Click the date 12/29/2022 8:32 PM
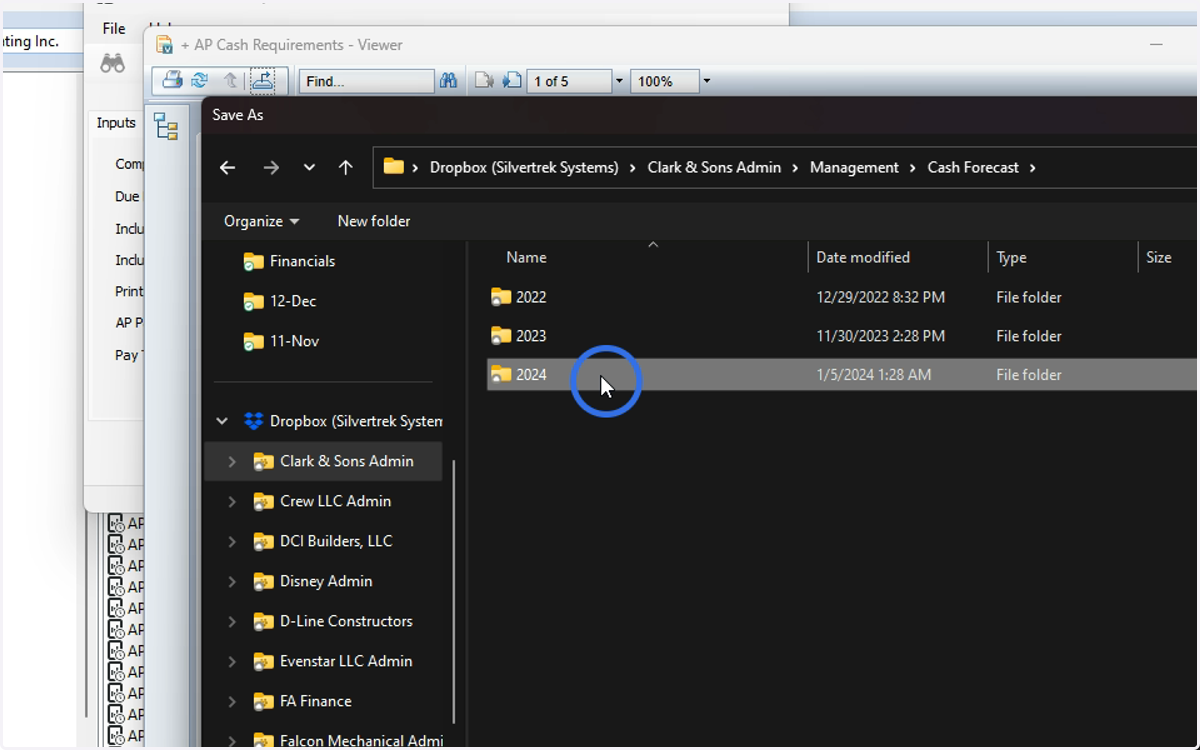This screenshot has width=1200, height=750. [880, 297]
